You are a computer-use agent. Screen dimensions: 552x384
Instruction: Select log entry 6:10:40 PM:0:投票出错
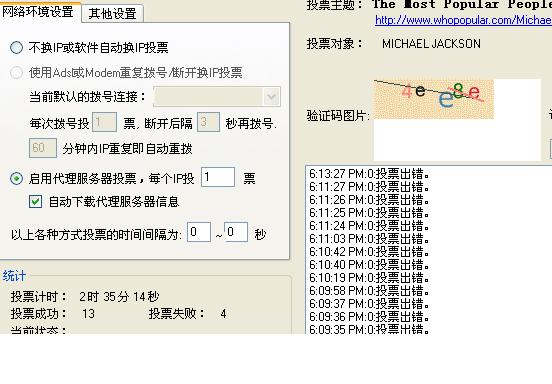(x=369, y=265)
